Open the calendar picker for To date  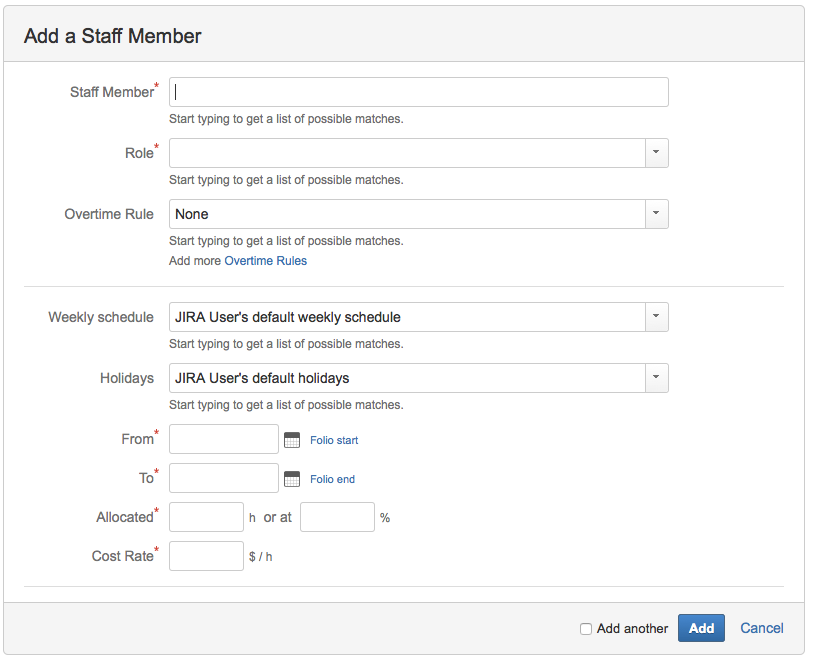tap(291, 478)
